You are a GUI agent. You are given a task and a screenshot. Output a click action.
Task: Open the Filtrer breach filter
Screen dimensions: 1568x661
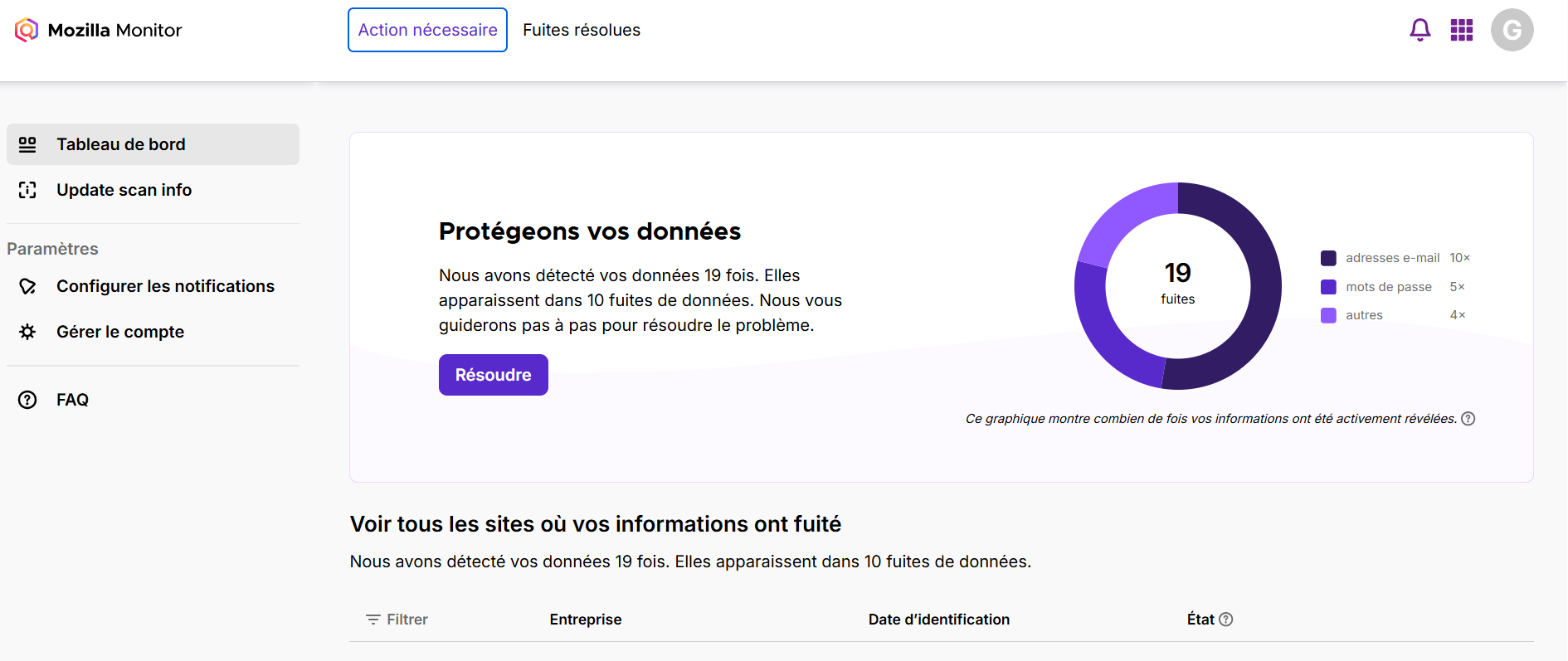coord(397,620)
